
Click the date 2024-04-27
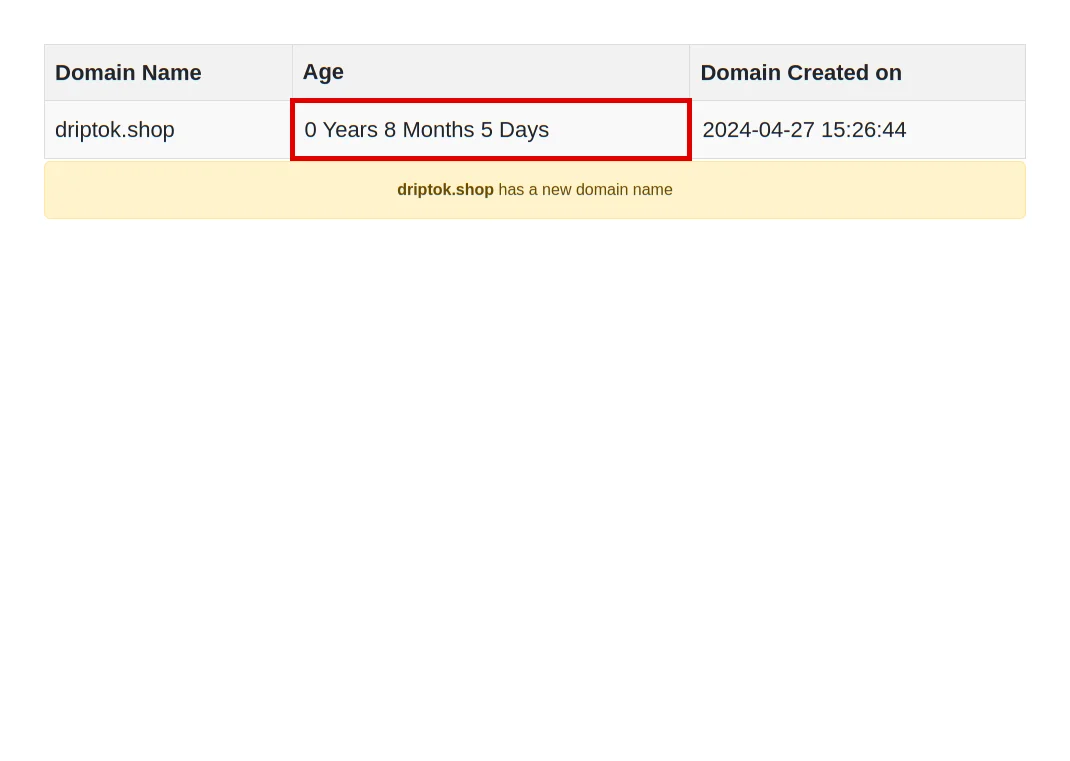[758, 130]
